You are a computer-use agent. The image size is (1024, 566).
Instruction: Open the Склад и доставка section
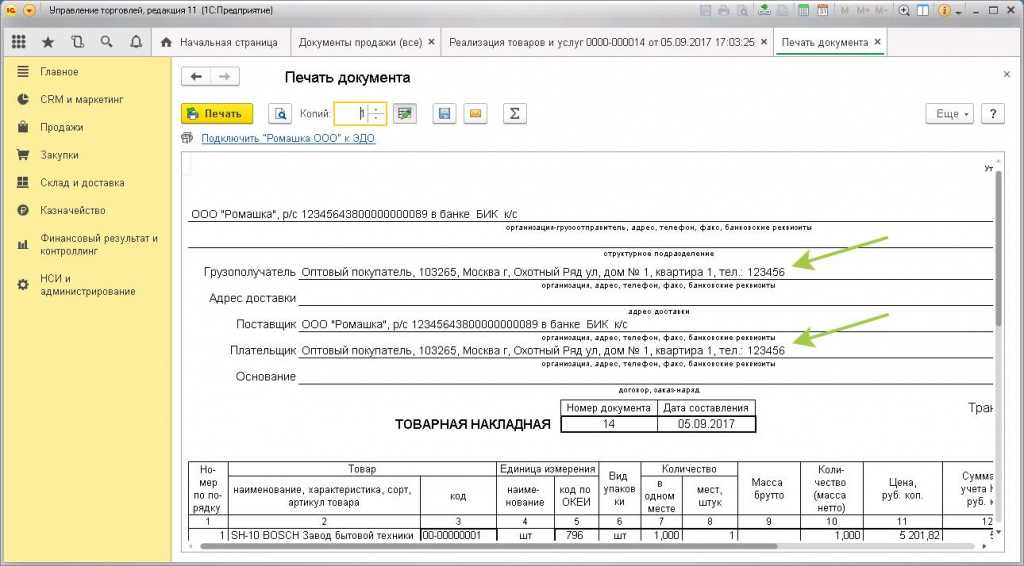pyautogui.click(x=82, y=183)
